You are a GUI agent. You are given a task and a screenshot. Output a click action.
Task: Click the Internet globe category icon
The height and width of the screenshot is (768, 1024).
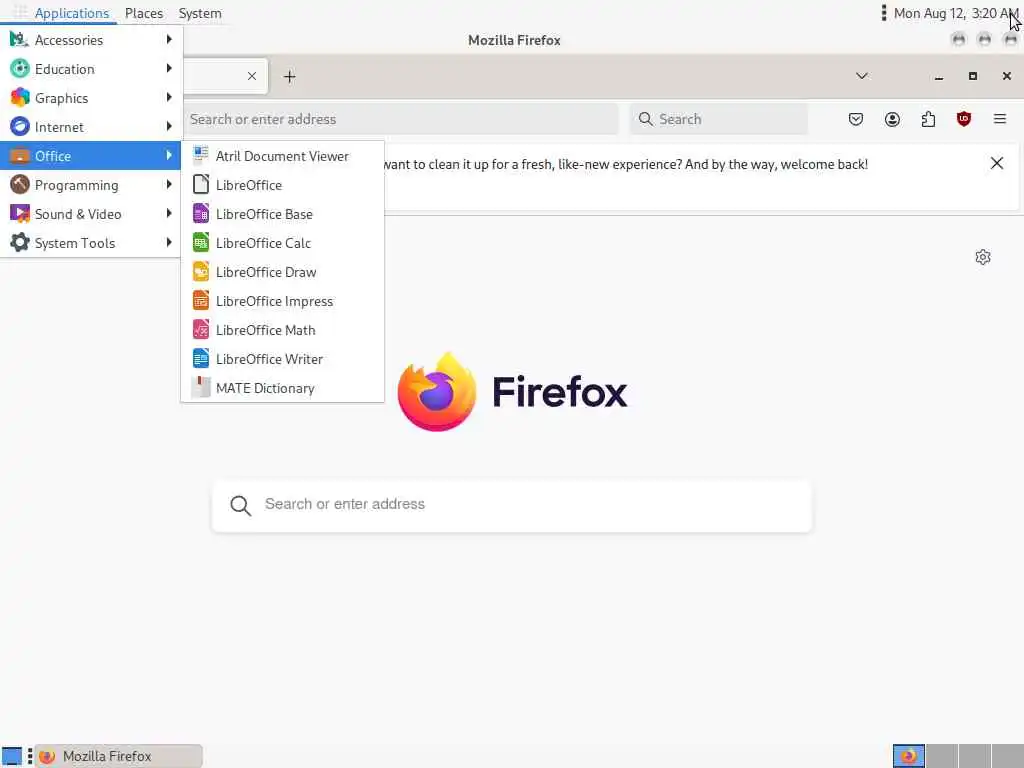click(20, 126)
